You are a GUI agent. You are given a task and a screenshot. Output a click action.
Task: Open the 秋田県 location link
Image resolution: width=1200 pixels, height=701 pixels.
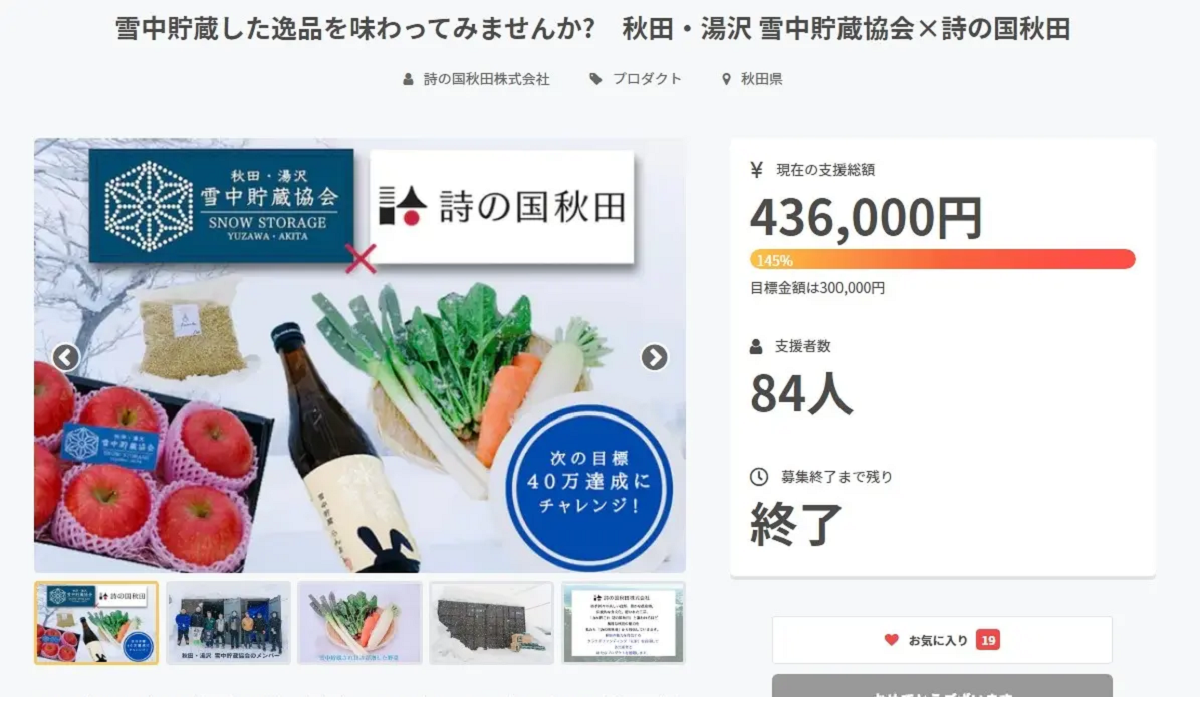pos(761,79)
